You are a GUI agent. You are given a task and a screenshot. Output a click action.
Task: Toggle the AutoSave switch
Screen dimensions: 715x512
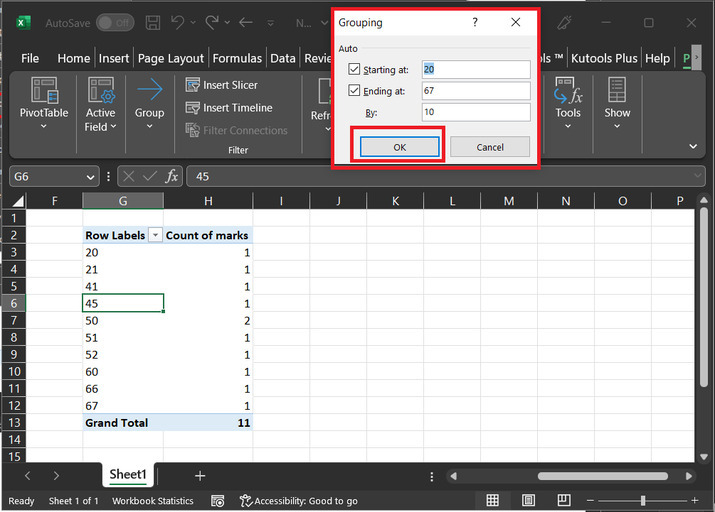pos(116,22)
